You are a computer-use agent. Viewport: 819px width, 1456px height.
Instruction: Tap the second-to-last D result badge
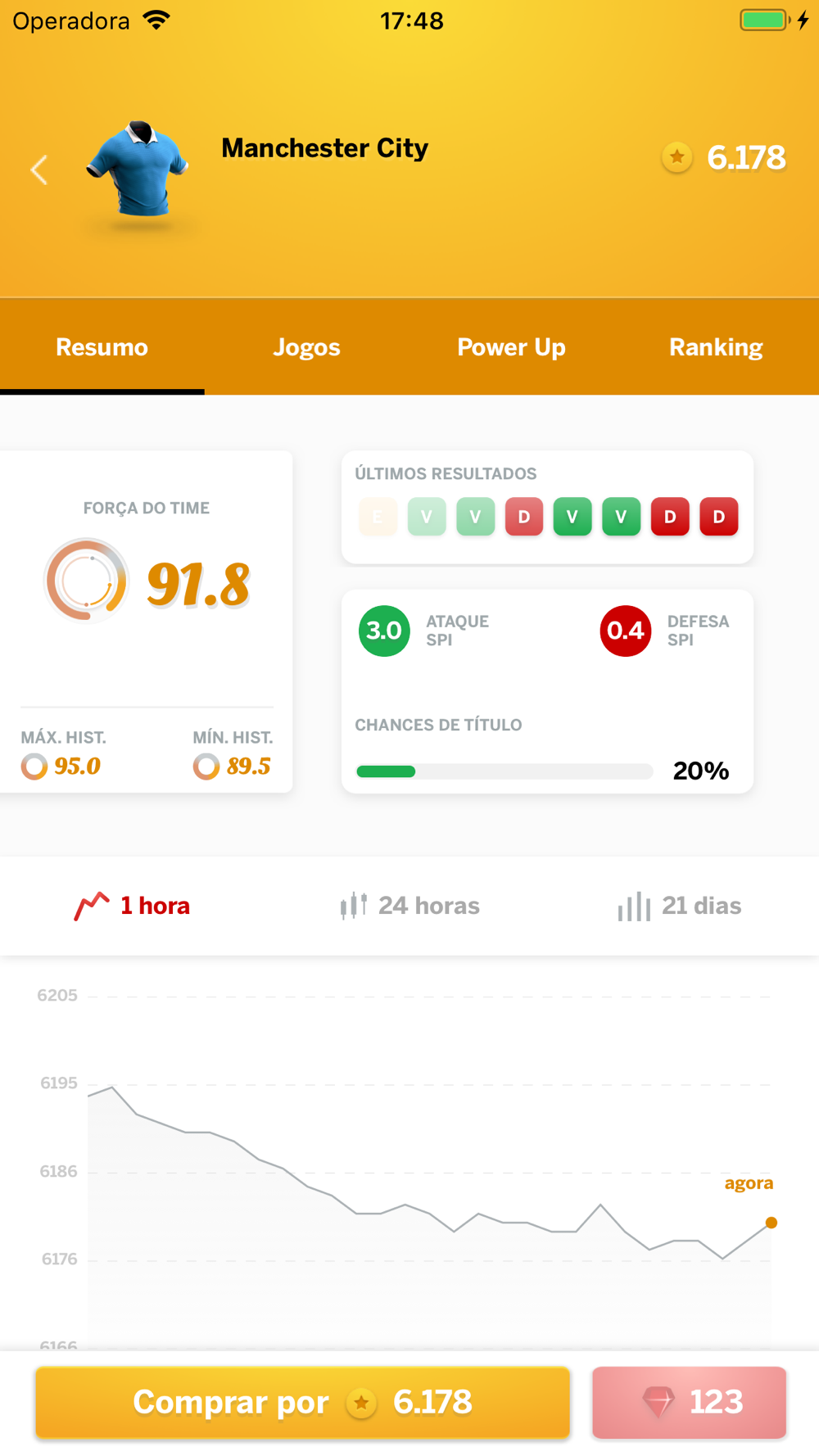coord(670,517)
